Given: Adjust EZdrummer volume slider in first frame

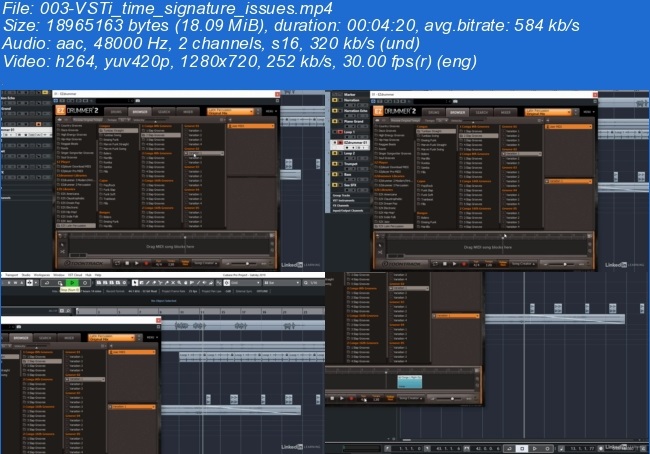Looking at the screenshot, I should coord(247,264).
